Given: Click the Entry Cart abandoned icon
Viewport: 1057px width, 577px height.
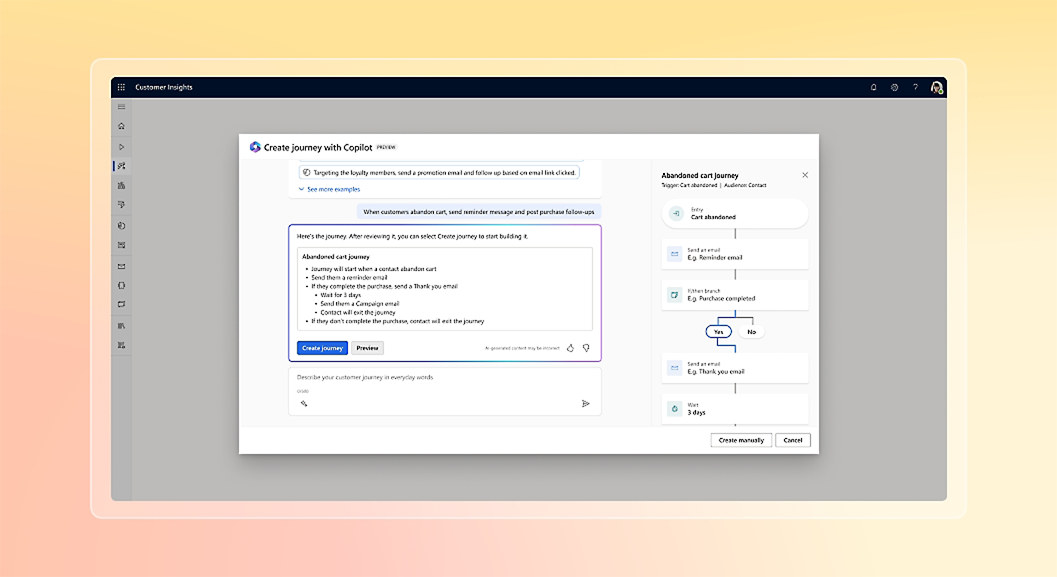Looking at the screenshot, I should pyautogui.click(x=675, y=214).
